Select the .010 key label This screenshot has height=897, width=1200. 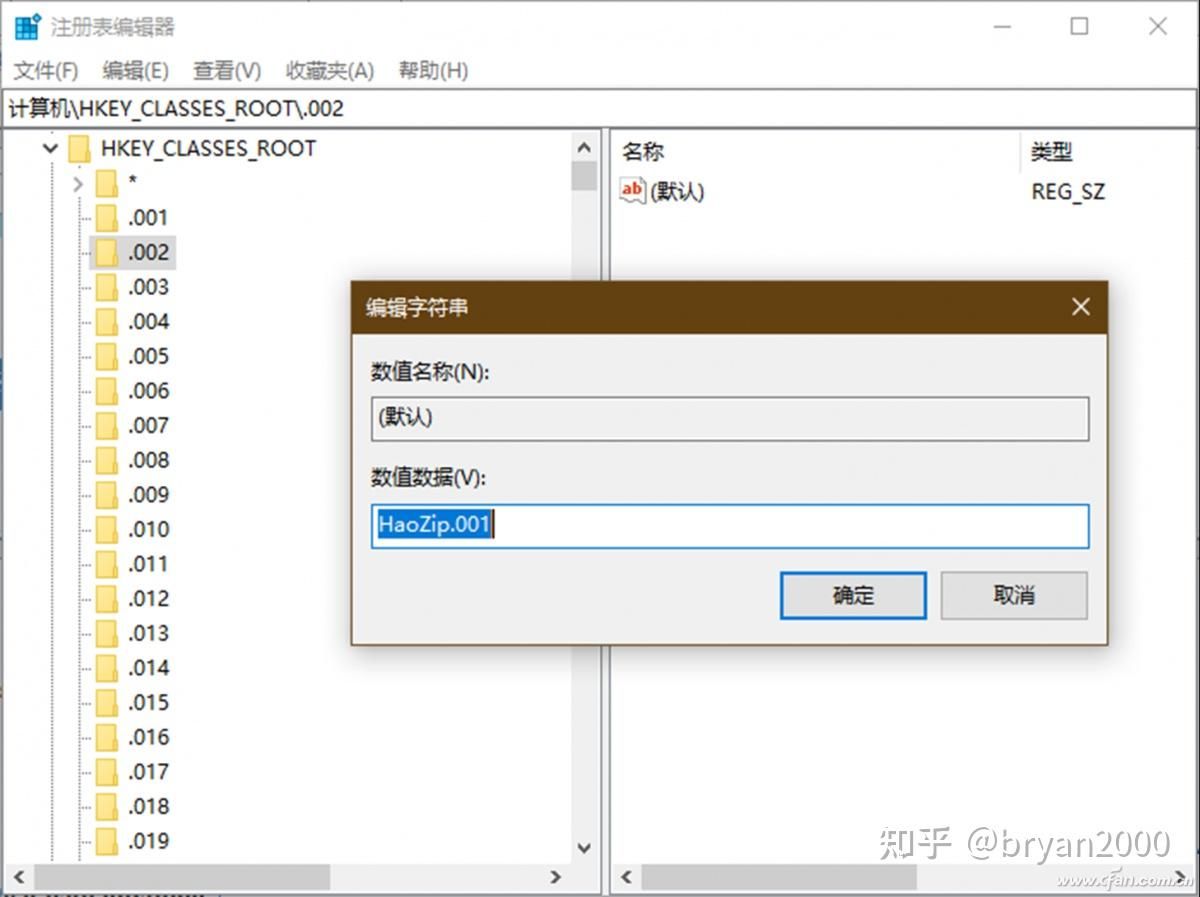click(149, 529)
